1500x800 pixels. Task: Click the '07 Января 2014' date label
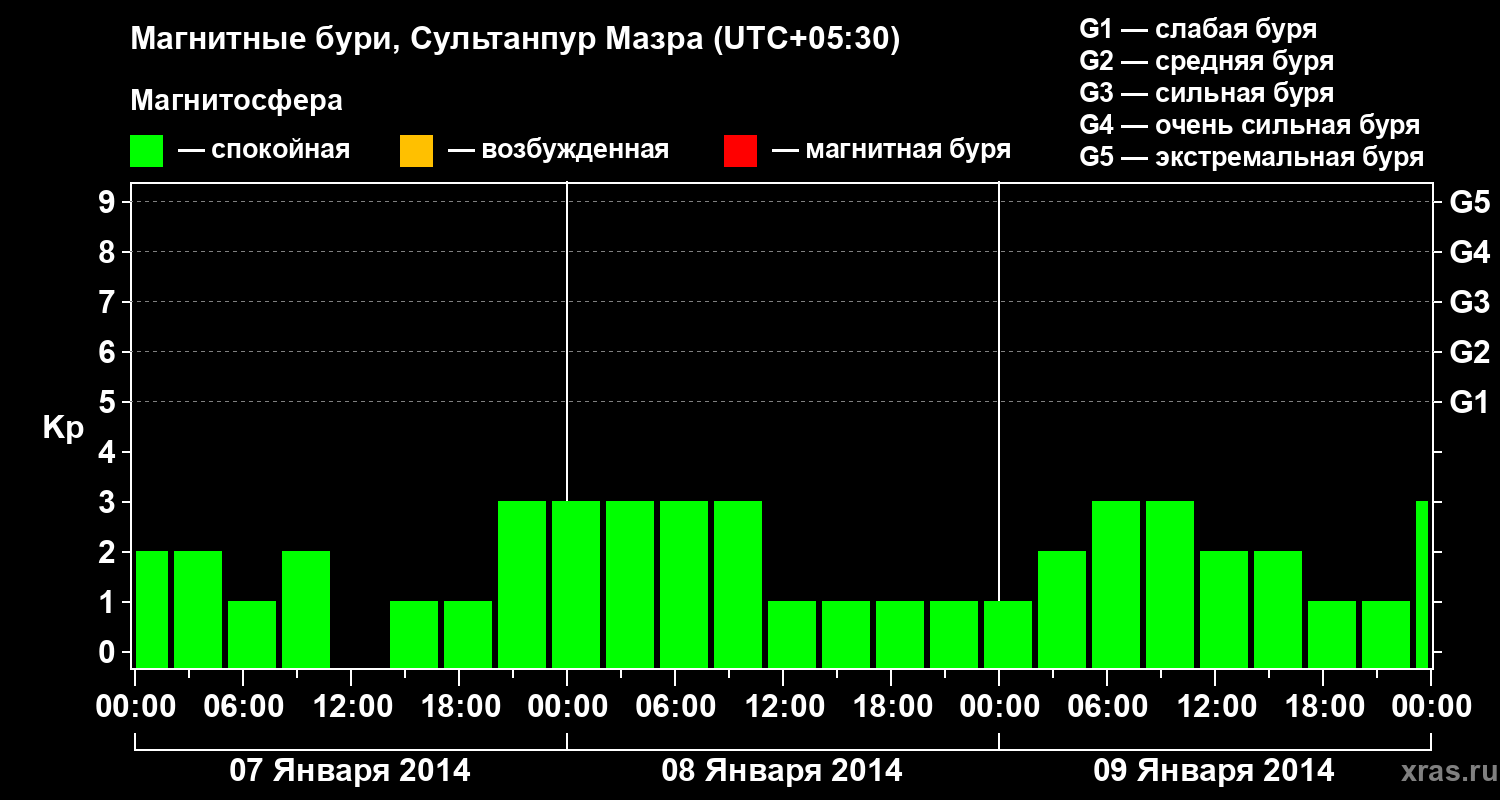click(350, 771)
